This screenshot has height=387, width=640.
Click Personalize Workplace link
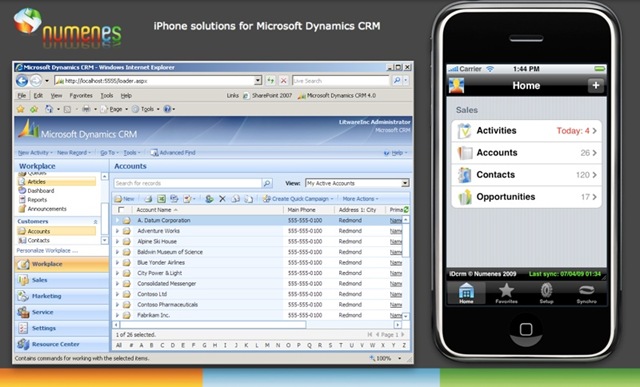coord(47,251)
